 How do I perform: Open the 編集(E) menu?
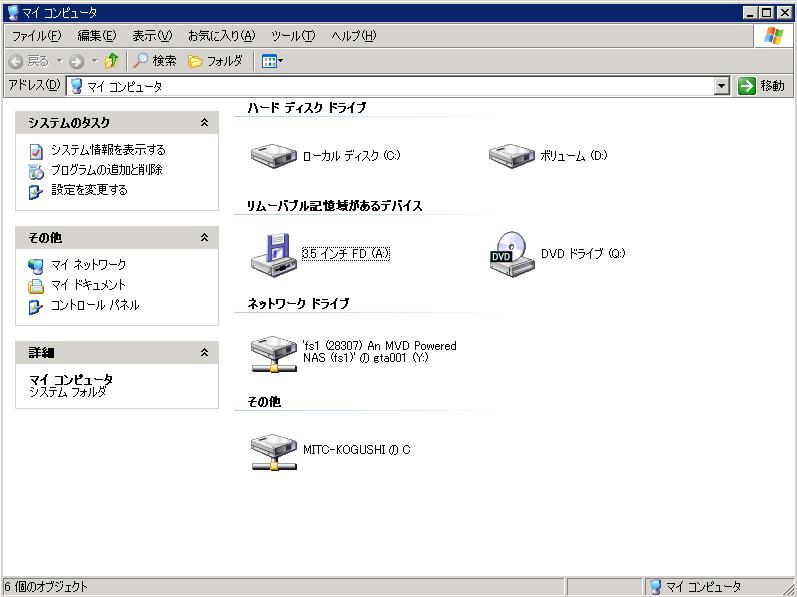pyautogui.click(x=97, y=36)
